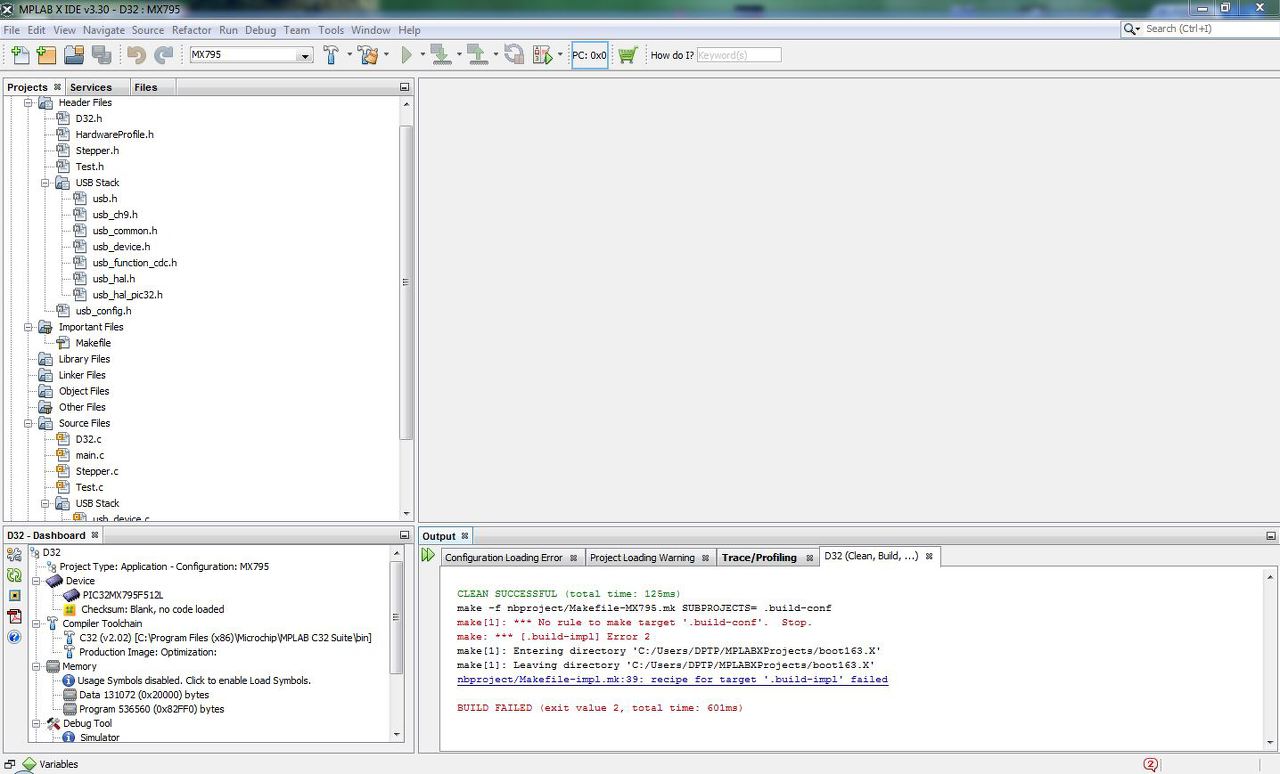
Task: Click Read Device Memory upload icon
Action: point(477,55)
